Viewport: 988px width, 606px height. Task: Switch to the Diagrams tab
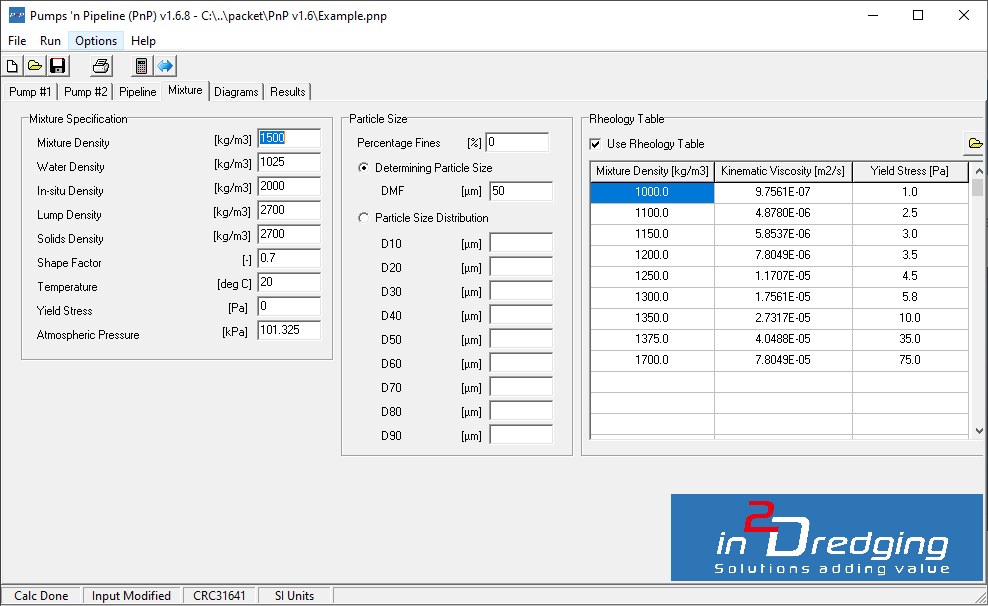coord(236,91)
